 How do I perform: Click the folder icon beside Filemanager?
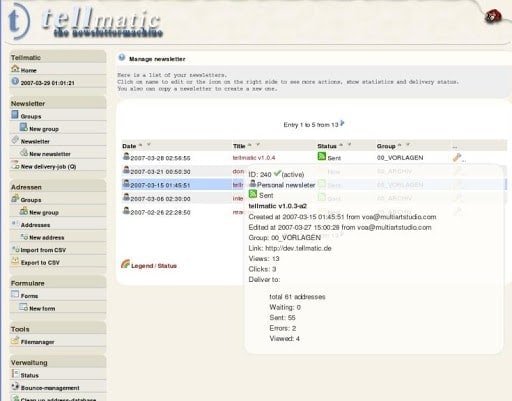[x=15, y=340]
